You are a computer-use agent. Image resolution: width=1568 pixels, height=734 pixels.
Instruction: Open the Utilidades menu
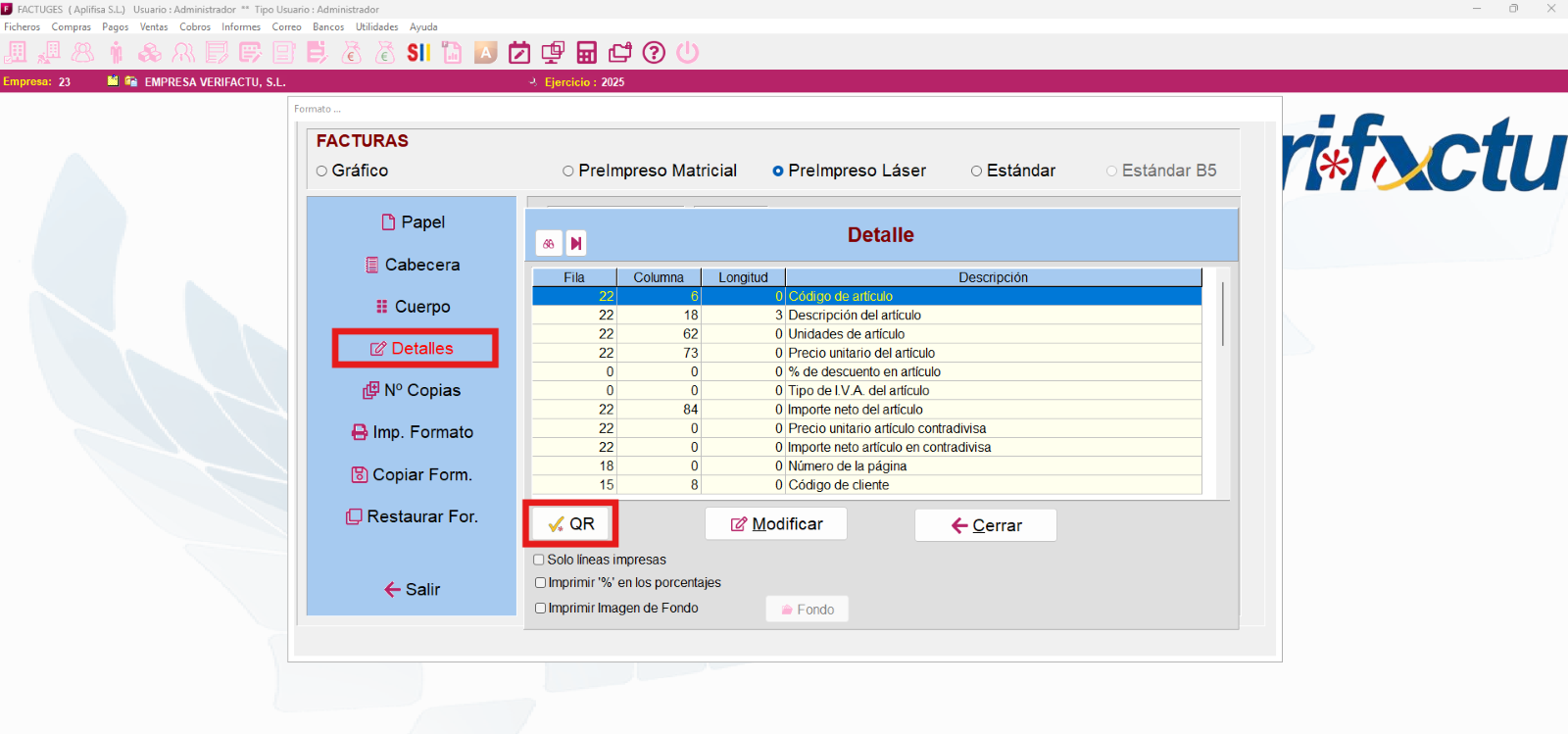click(x=376, y=26)
